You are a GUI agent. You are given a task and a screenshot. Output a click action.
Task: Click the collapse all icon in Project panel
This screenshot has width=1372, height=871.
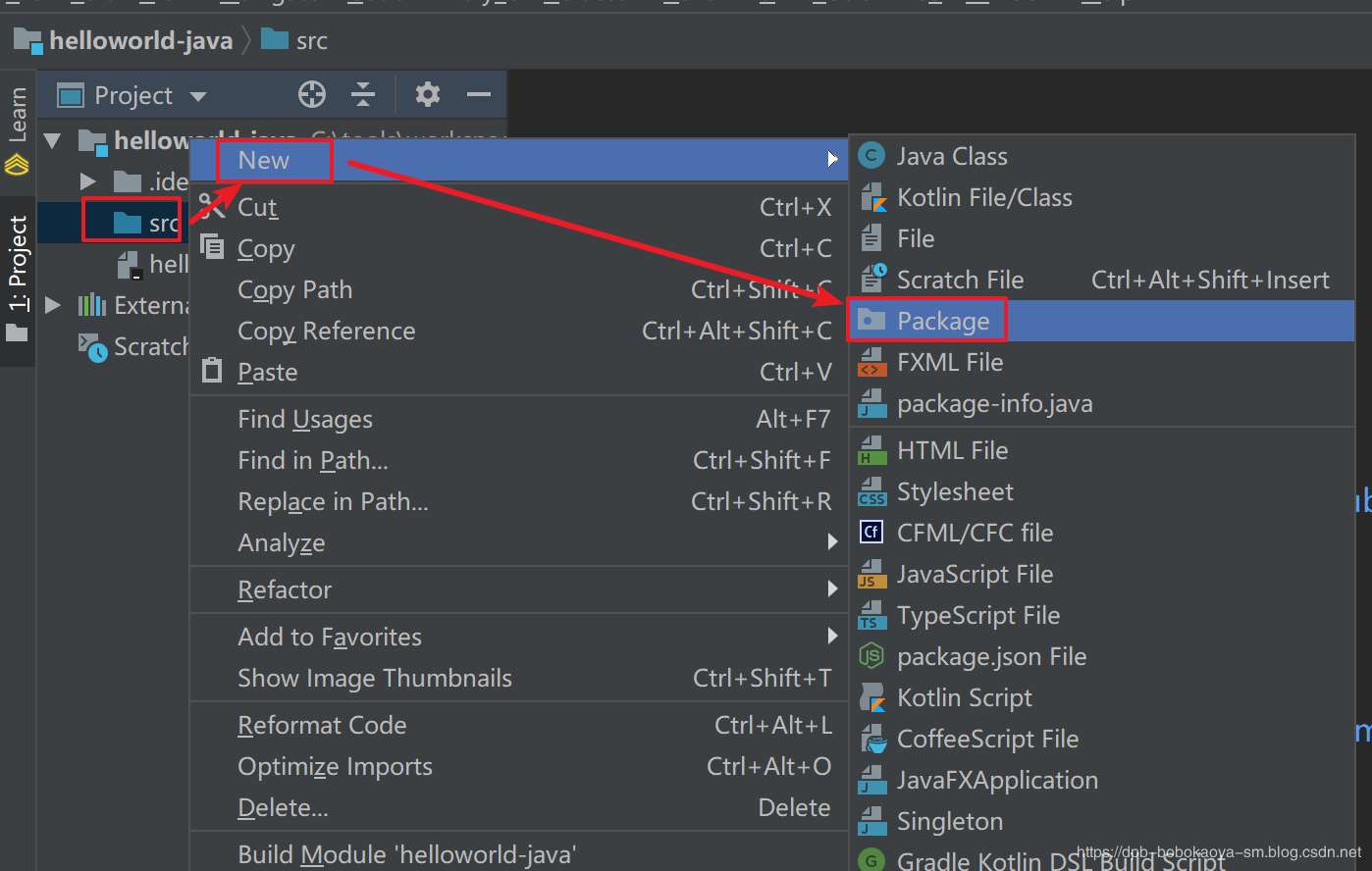click(363, 95)
